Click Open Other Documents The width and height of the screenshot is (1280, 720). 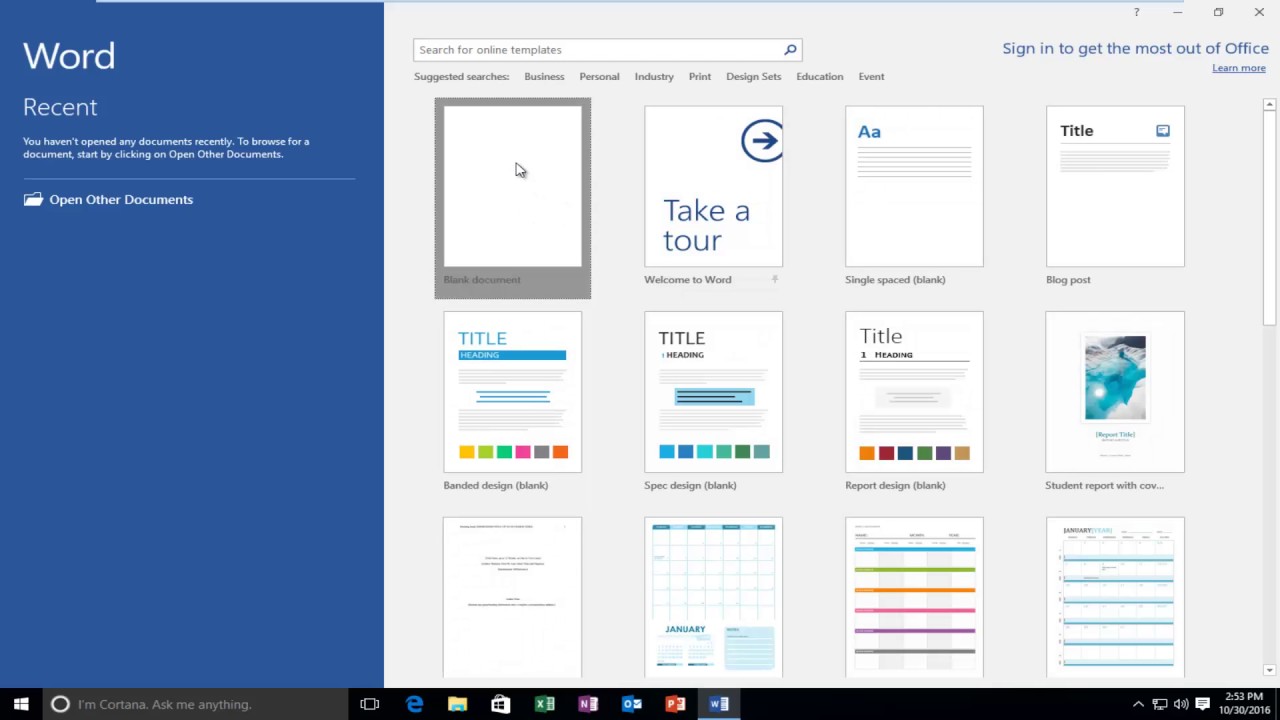click(x=121, y=199)
